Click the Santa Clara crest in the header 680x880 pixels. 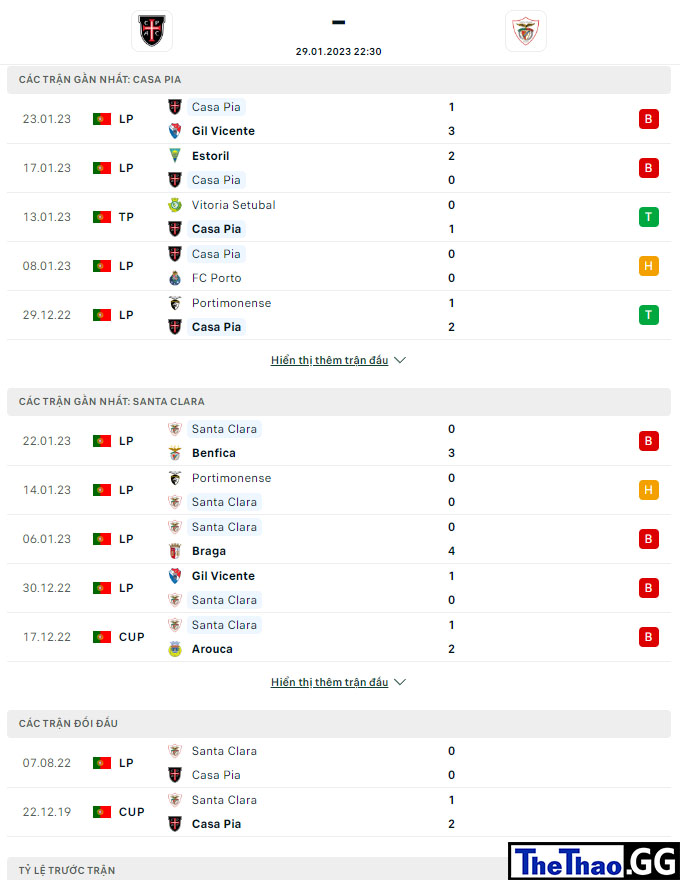526,31
